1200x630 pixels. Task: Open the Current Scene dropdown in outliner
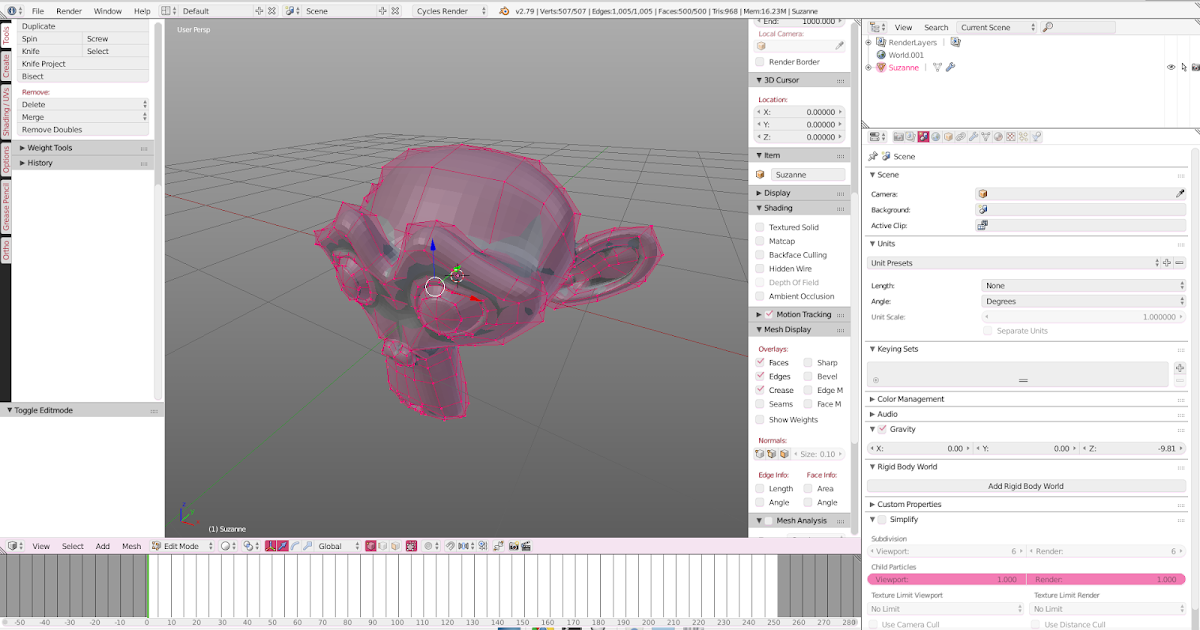pos(996,27)
